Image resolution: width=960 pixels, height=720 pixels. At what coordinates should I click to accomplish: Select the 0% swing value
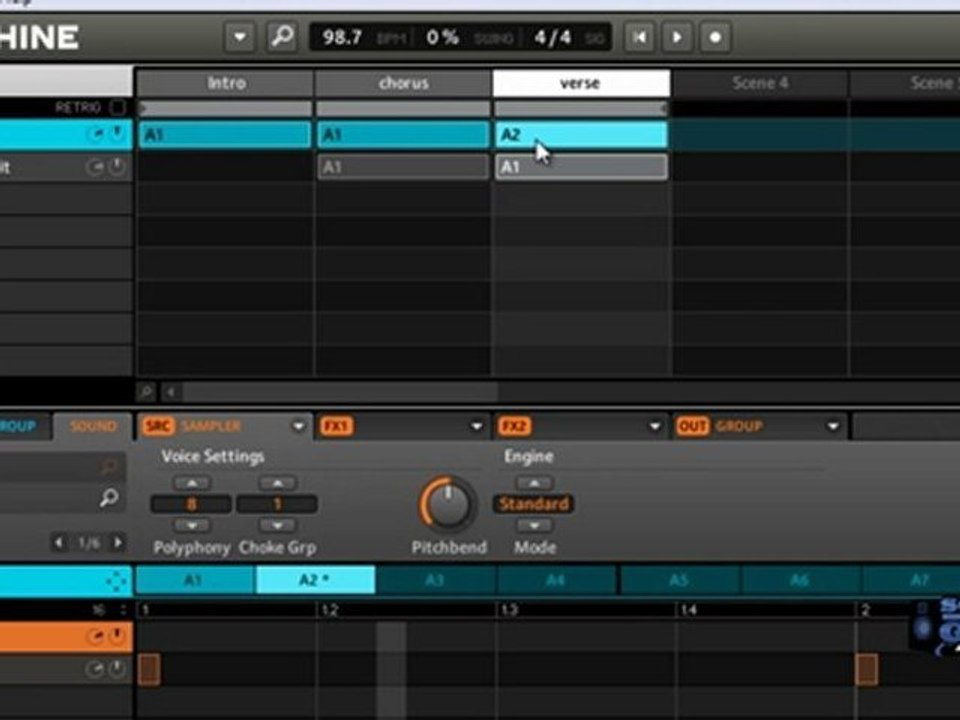click(x=443, y=37)
